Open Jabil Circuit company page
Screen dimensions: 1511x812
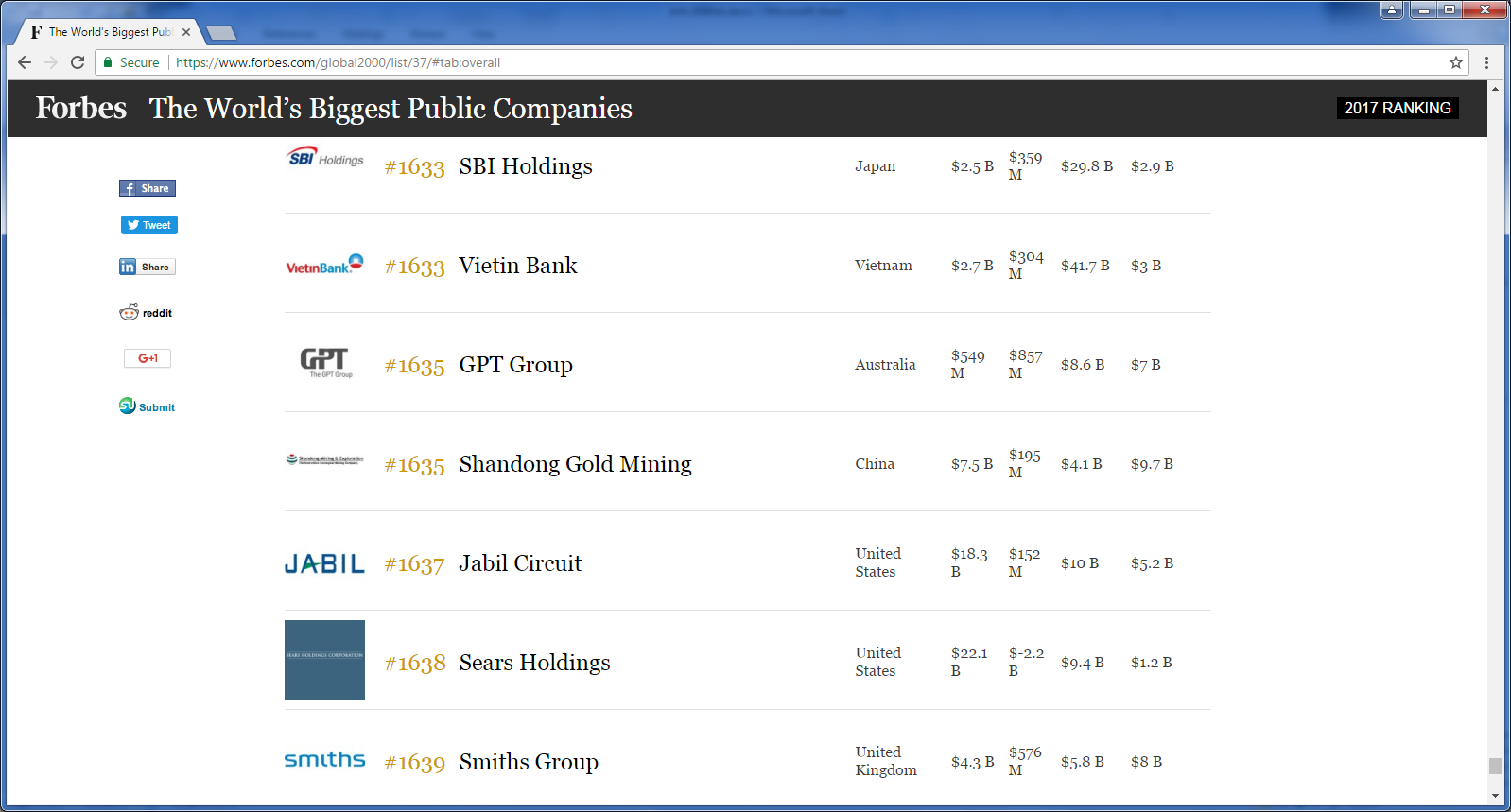pos(520,563)
